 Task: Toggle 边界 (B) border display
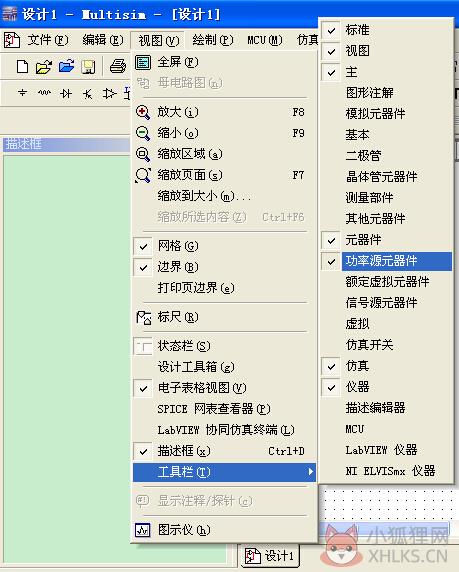click(223, 267)
